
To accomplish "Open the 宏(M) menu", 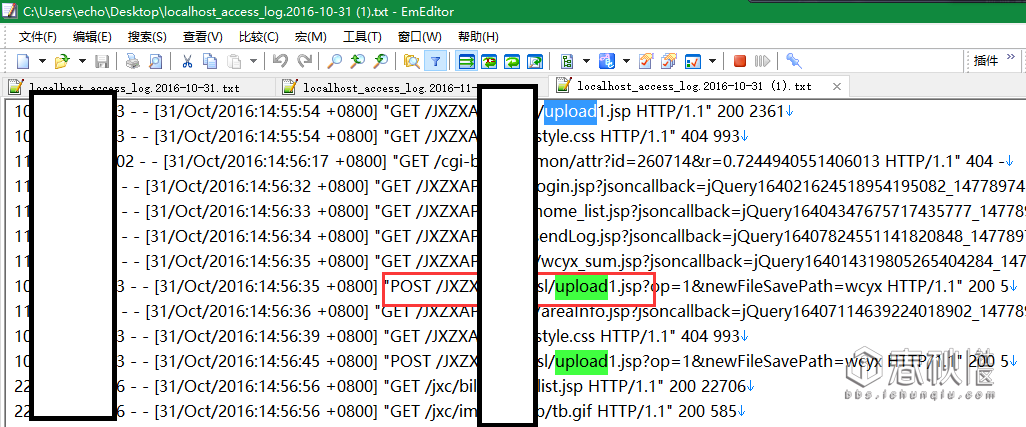I will pyautogui.click(x=311, y=37).
